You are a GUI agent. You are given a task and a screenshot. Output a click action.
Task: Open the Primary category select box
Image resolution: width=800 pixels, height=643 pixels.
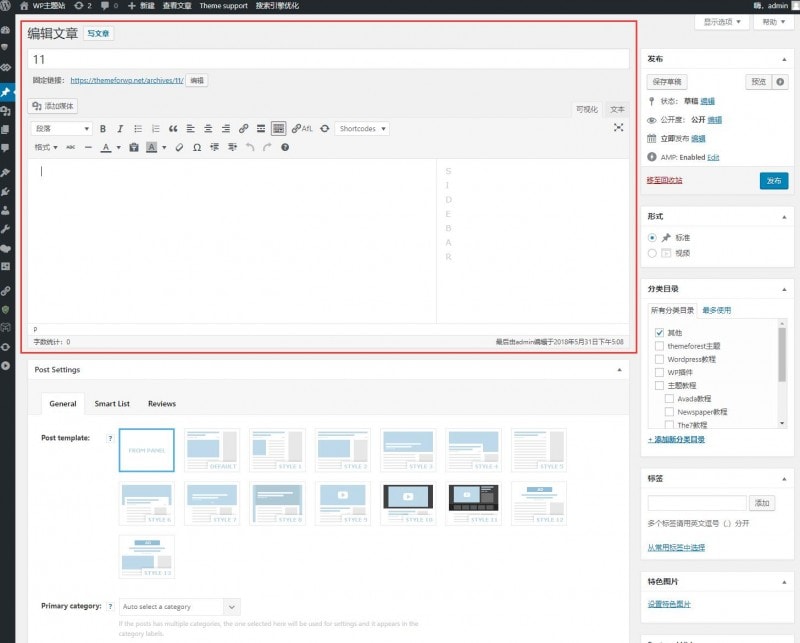click(x=179, y=607)
